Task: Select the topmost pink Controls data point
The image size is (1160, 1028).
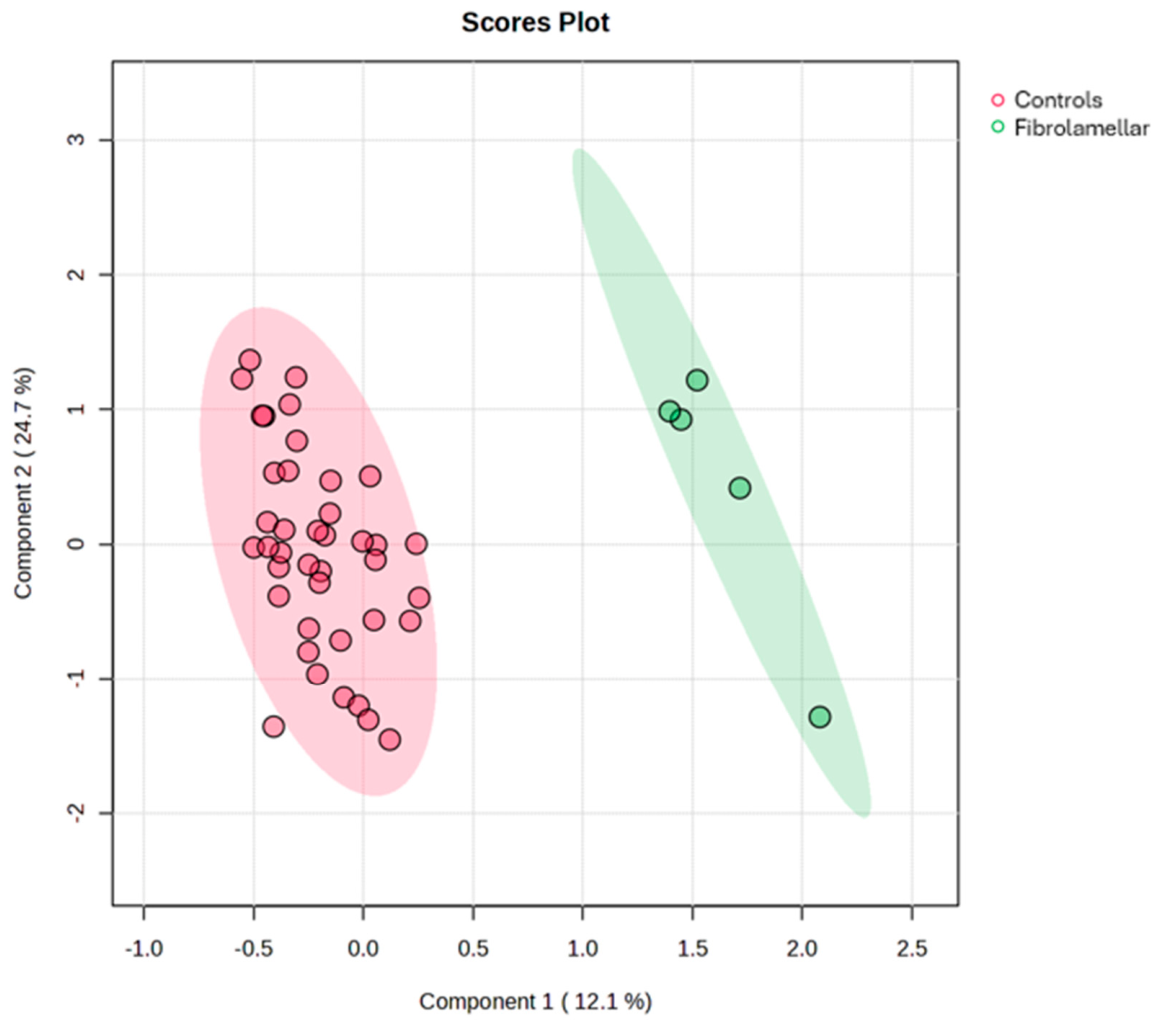Action: coord(250,360)
